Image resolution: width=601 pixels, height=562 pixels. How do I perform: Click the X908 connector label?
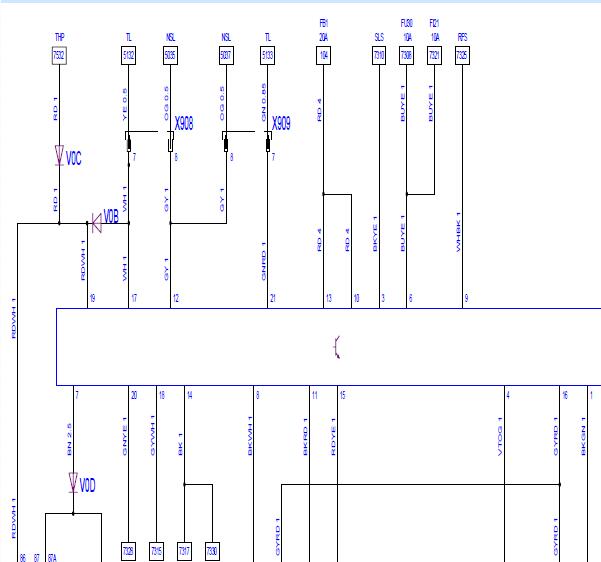(184, 123)
